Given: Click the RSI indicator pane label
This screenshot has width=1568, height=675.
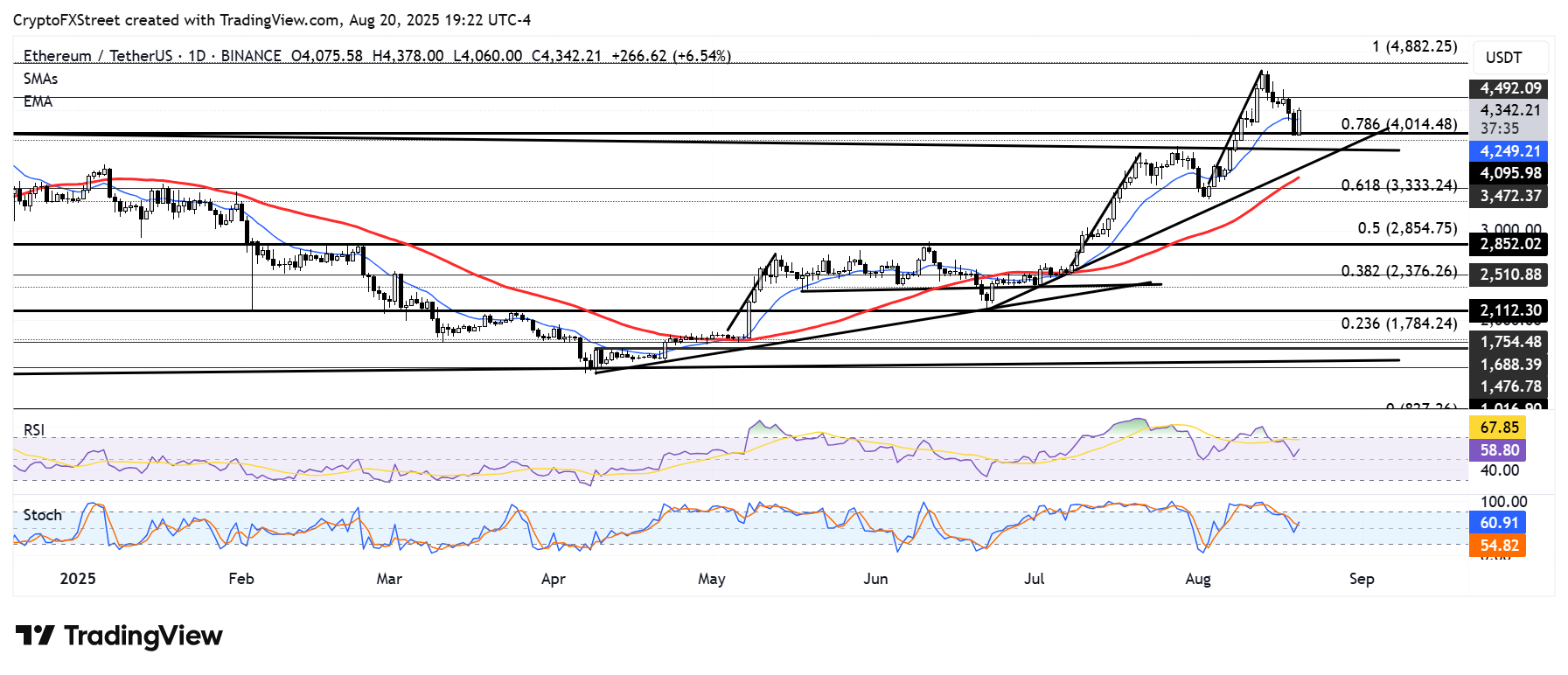Looking at the screenshot, I should [x=34, y=429].
